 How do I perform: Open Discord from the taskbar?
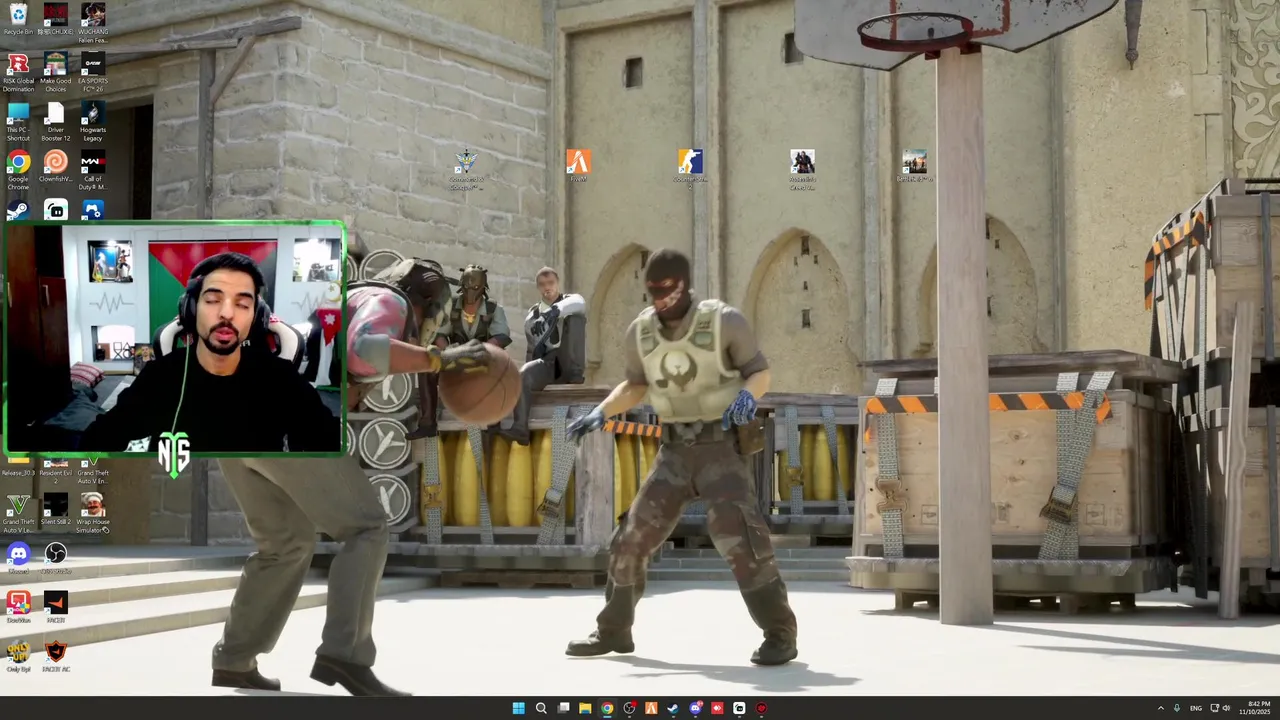coord(695,708)
